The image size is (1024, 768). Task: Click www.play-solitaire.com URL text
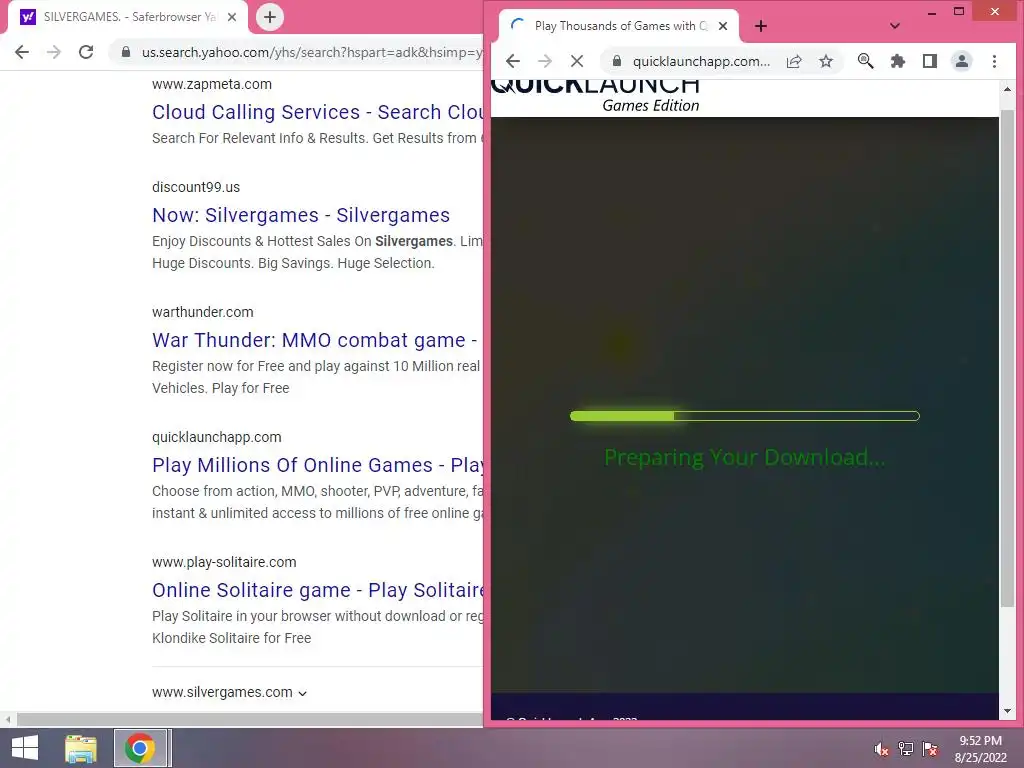point(224,562)
